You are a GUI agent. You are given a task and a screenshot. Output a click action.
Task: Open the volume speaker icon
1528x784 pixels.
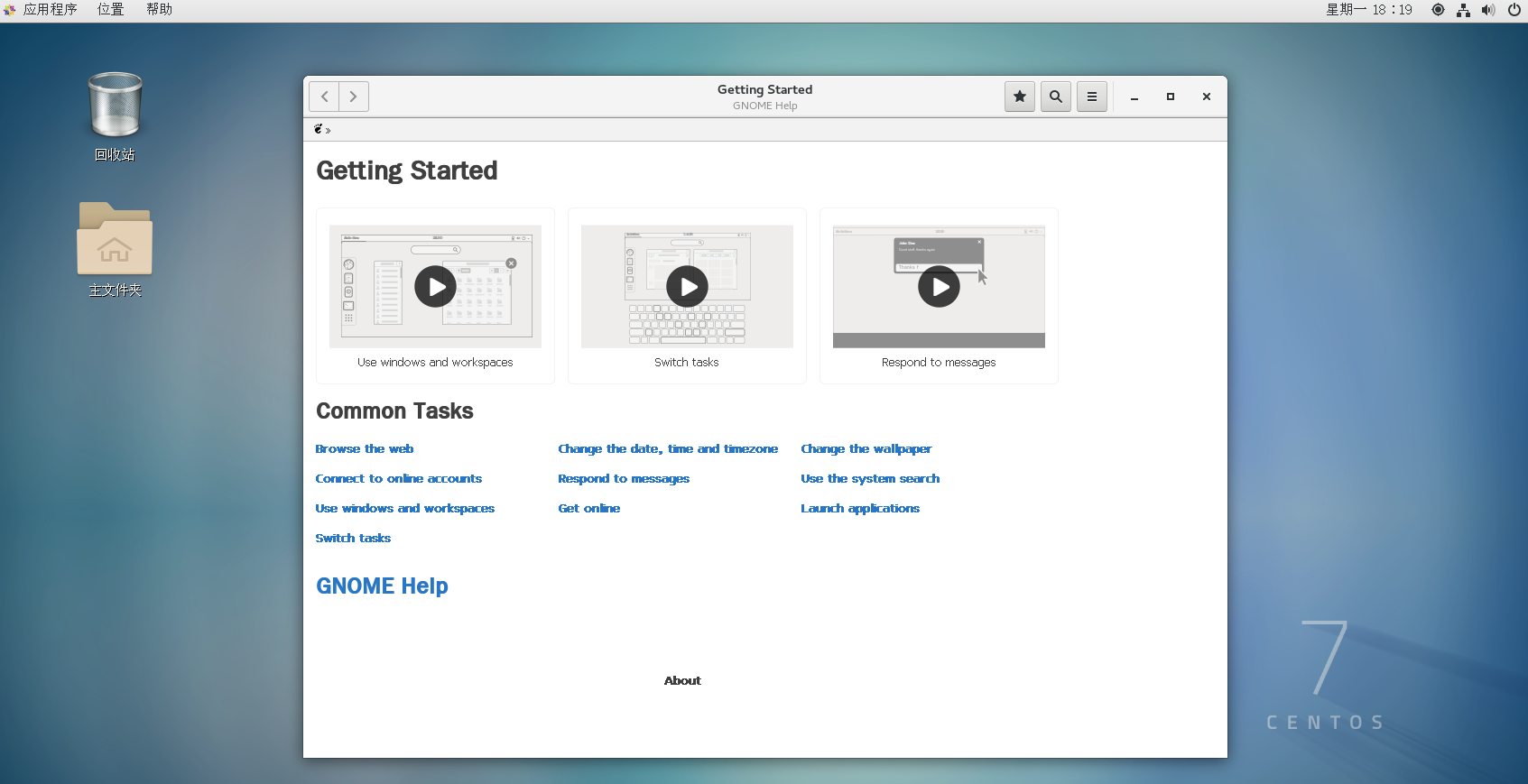pyautogui.click(x=1488, y=10)
